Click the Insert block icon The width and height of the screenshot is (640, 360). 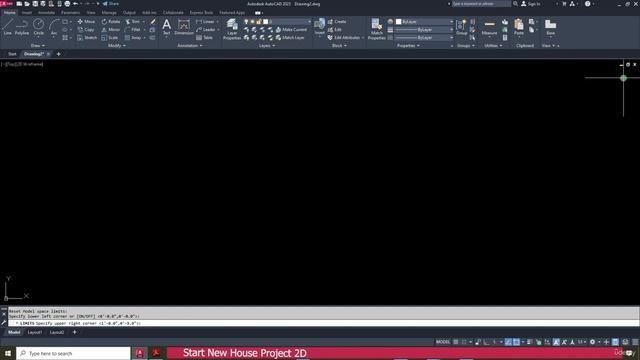pyautogui.click(x=320, y=26)
